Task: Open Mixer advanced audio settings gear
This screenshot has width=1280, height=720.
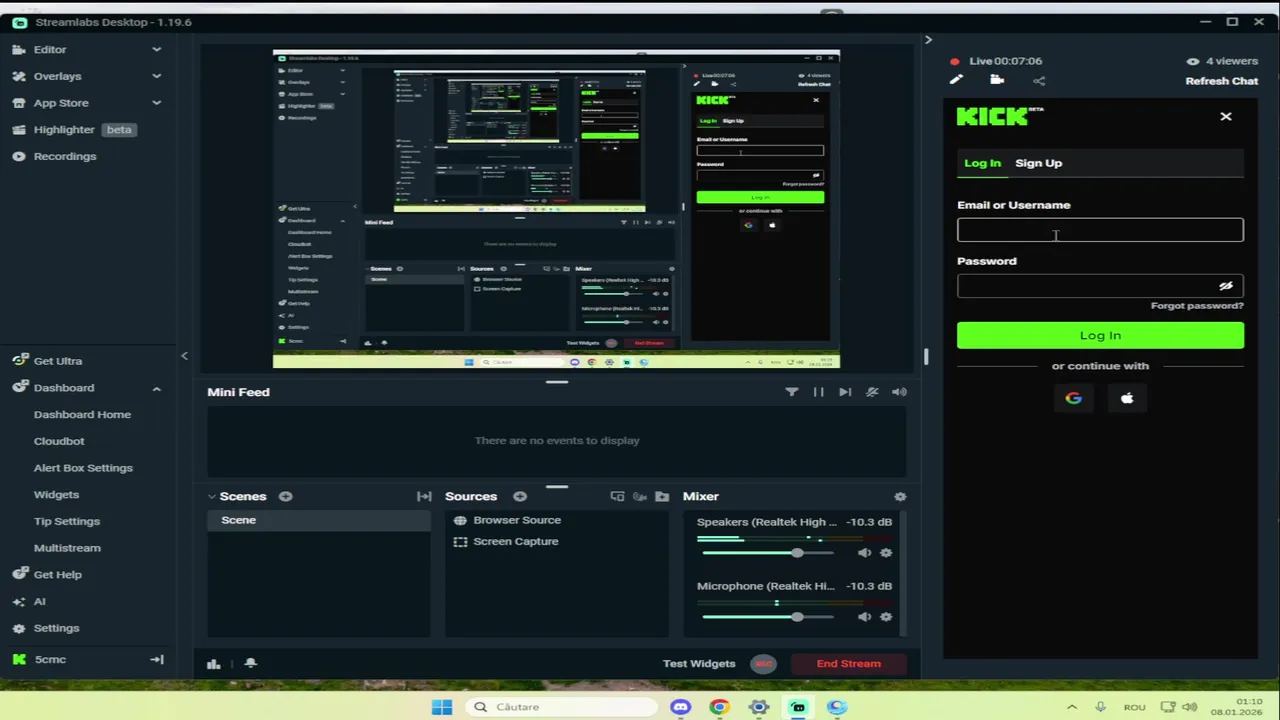Action: click(x=900, y=496)
